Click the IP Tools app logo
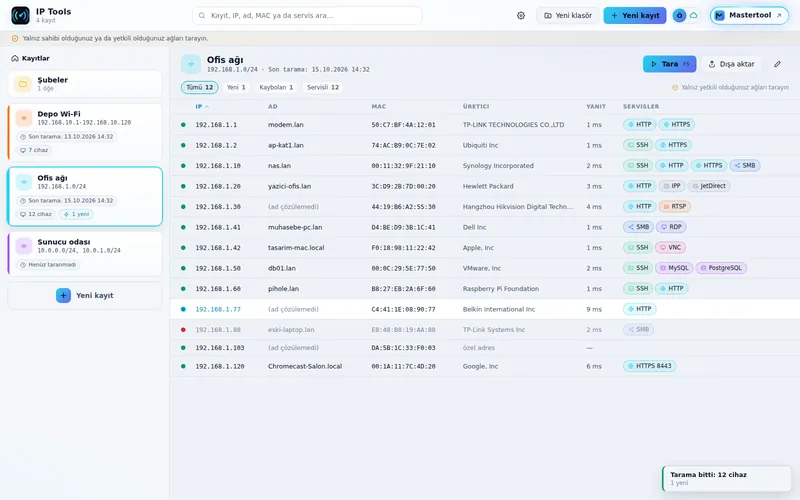Viewport: 800px width, 500px height. point(20,15)
